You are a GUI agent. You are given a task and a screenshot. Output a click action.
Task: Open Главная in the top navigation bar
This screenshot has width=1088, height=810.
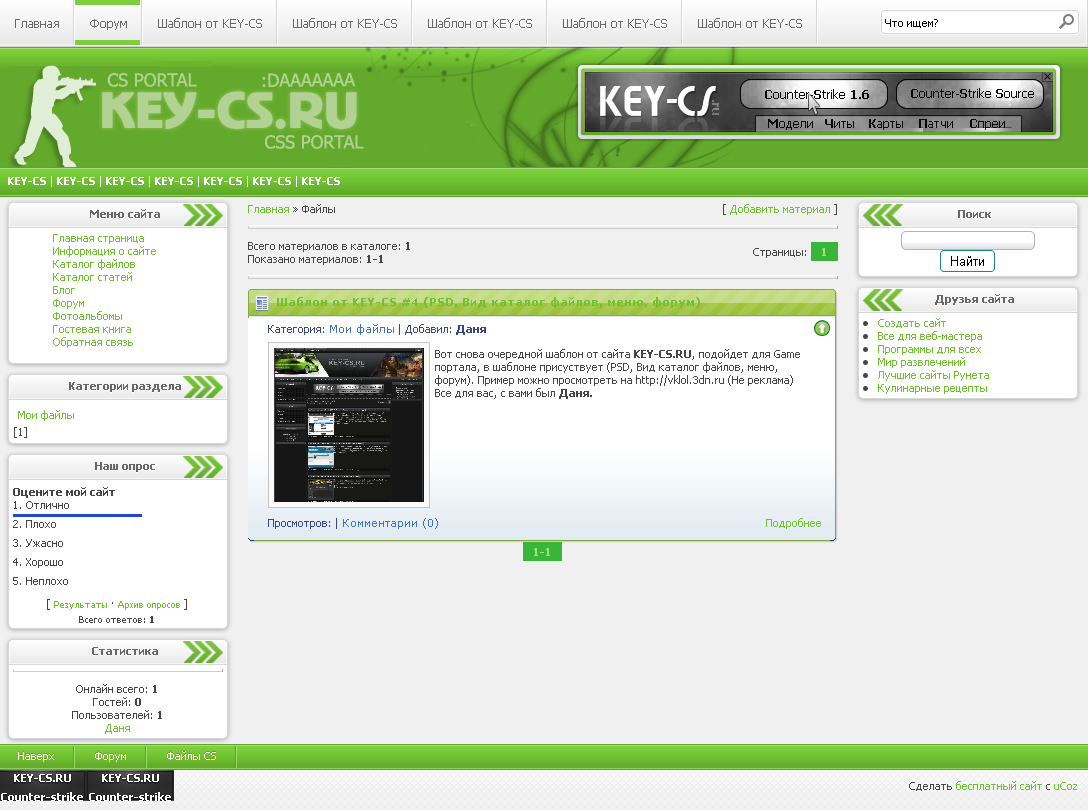tap(37, 24)
